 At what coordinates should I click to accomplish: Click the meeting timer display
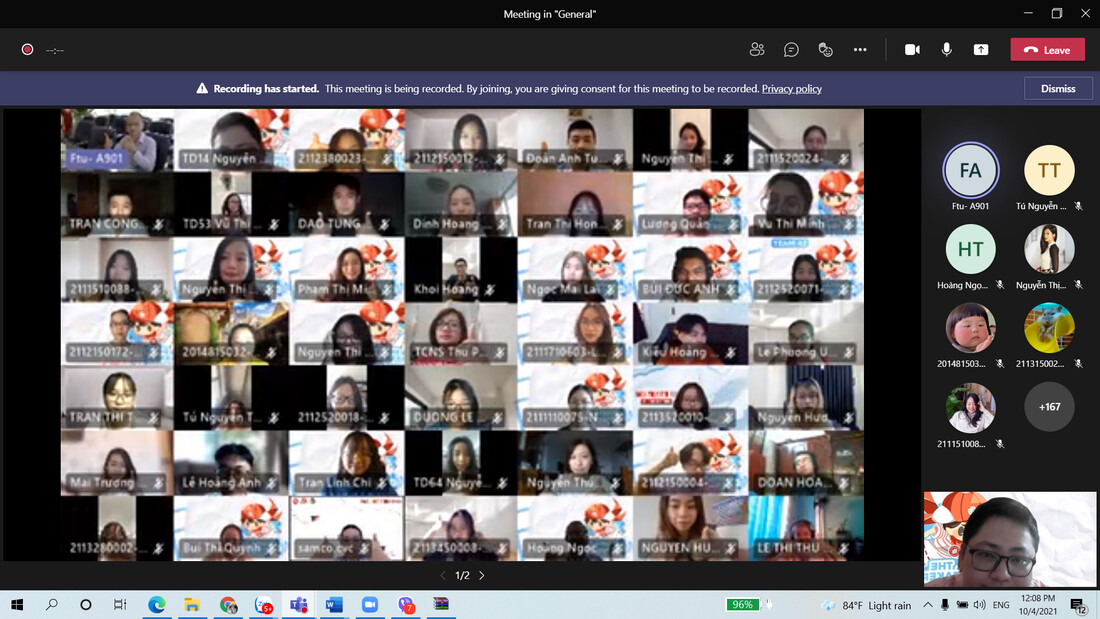[55, 50]
